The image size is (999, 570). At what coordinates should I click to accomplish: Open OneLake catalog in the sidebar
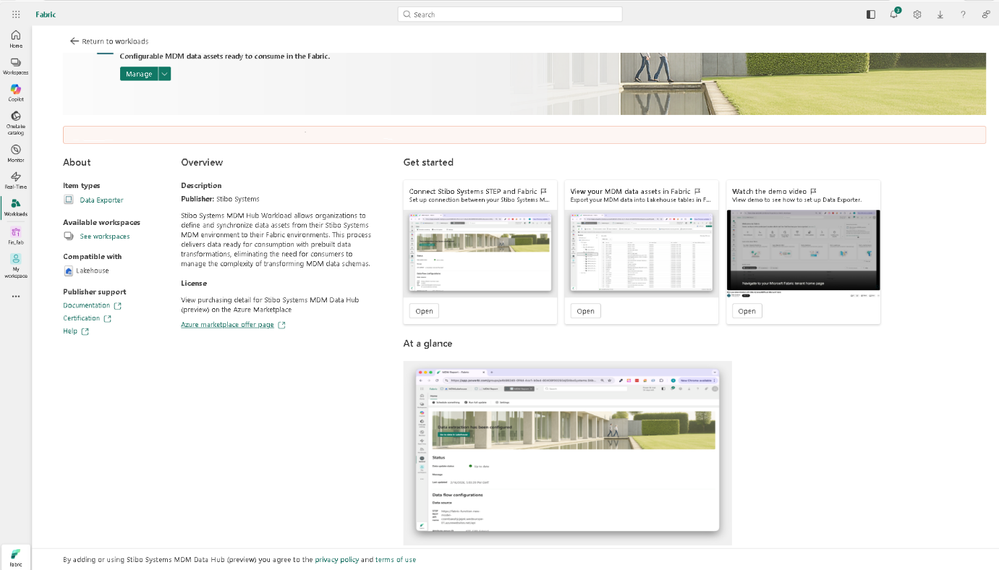pyautogui.click(x=16, y=122)
